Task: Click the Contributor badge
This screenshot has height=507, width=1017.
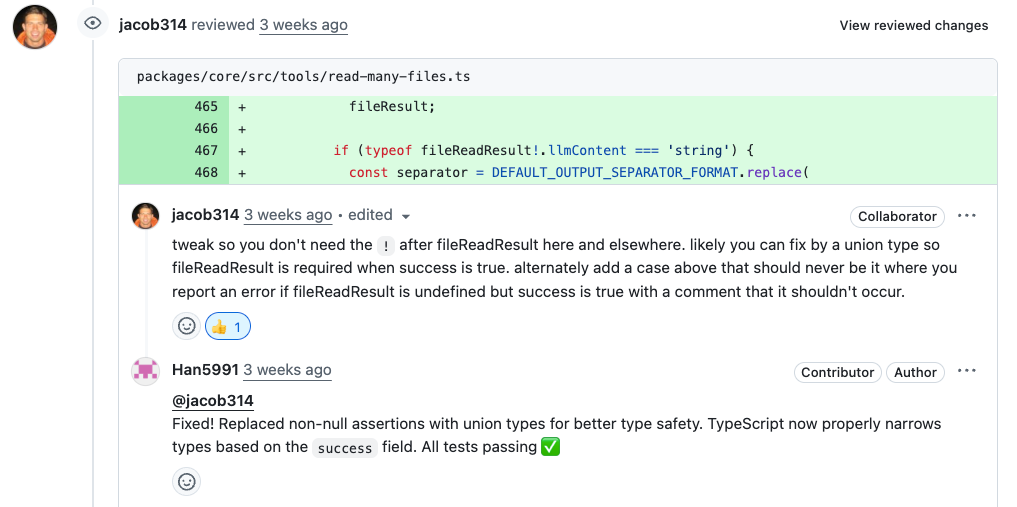Action: tap(837, 372)
